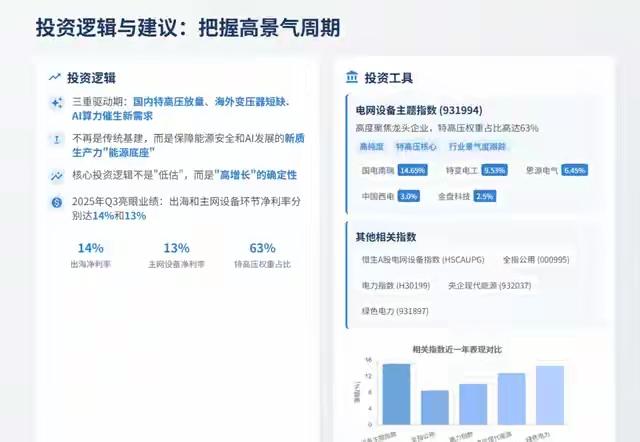Click the company name 金盘科技
Image resolution: width=640 pixels, height=442 pixels.
tap(454, 196)
